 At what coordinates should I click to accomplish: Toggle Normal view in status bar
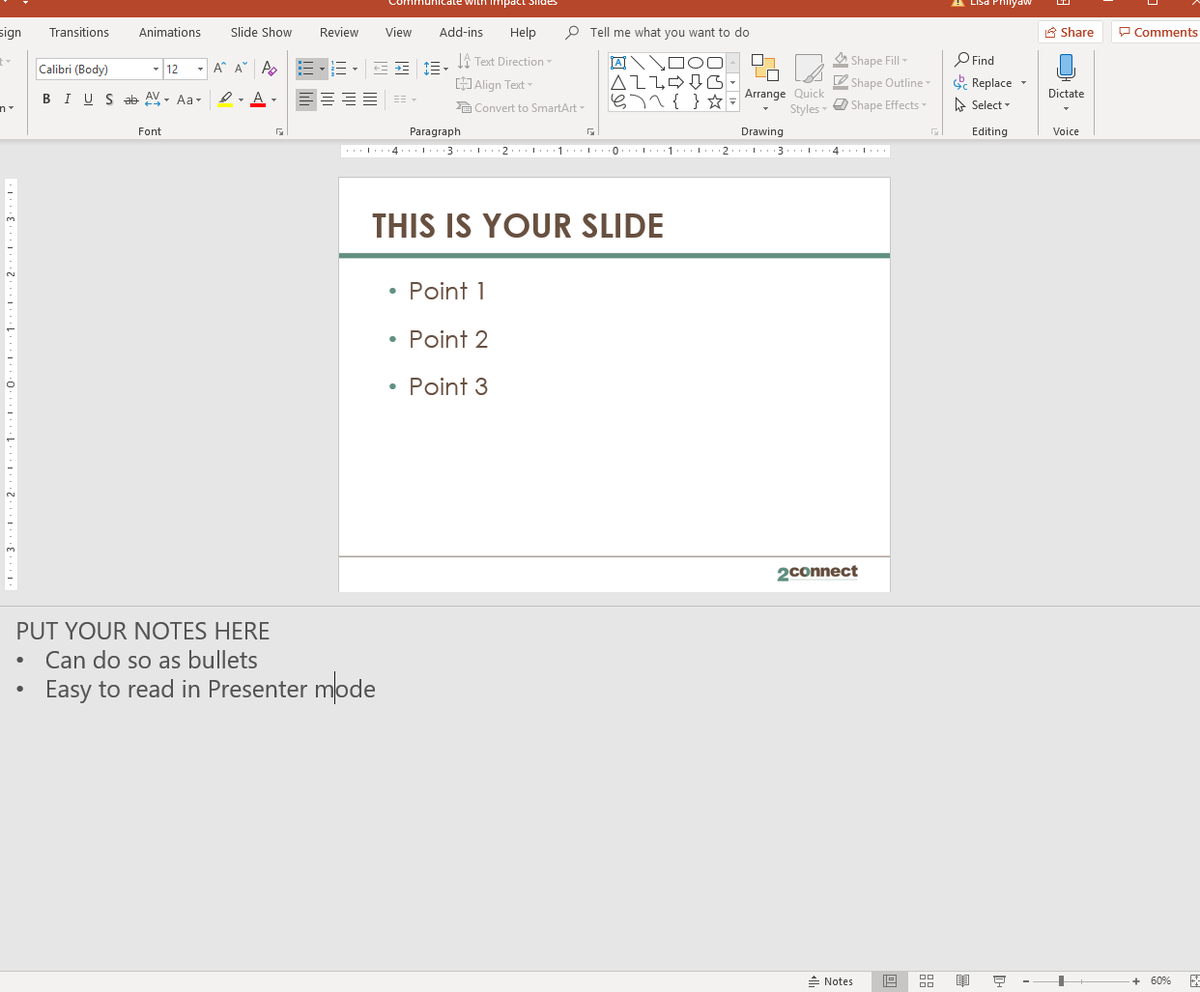(x=889, y=981)
